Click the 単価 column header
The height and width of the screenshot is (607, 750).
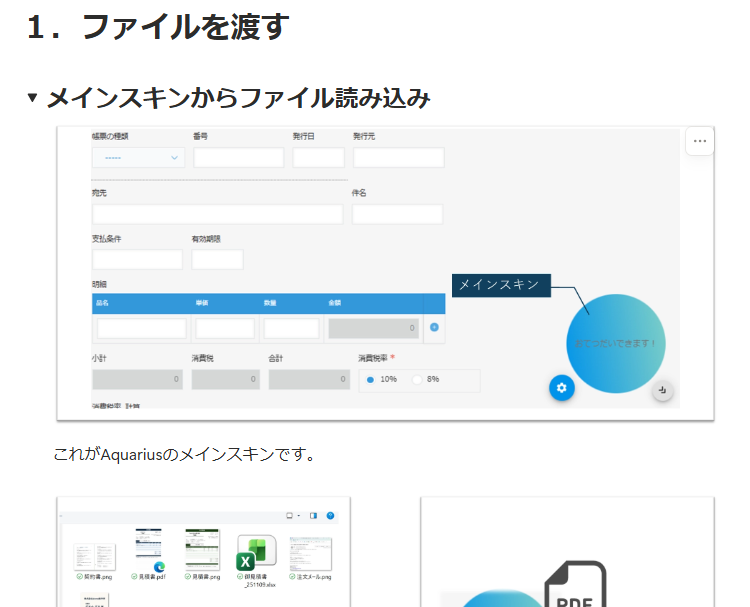tap(202, 303)
